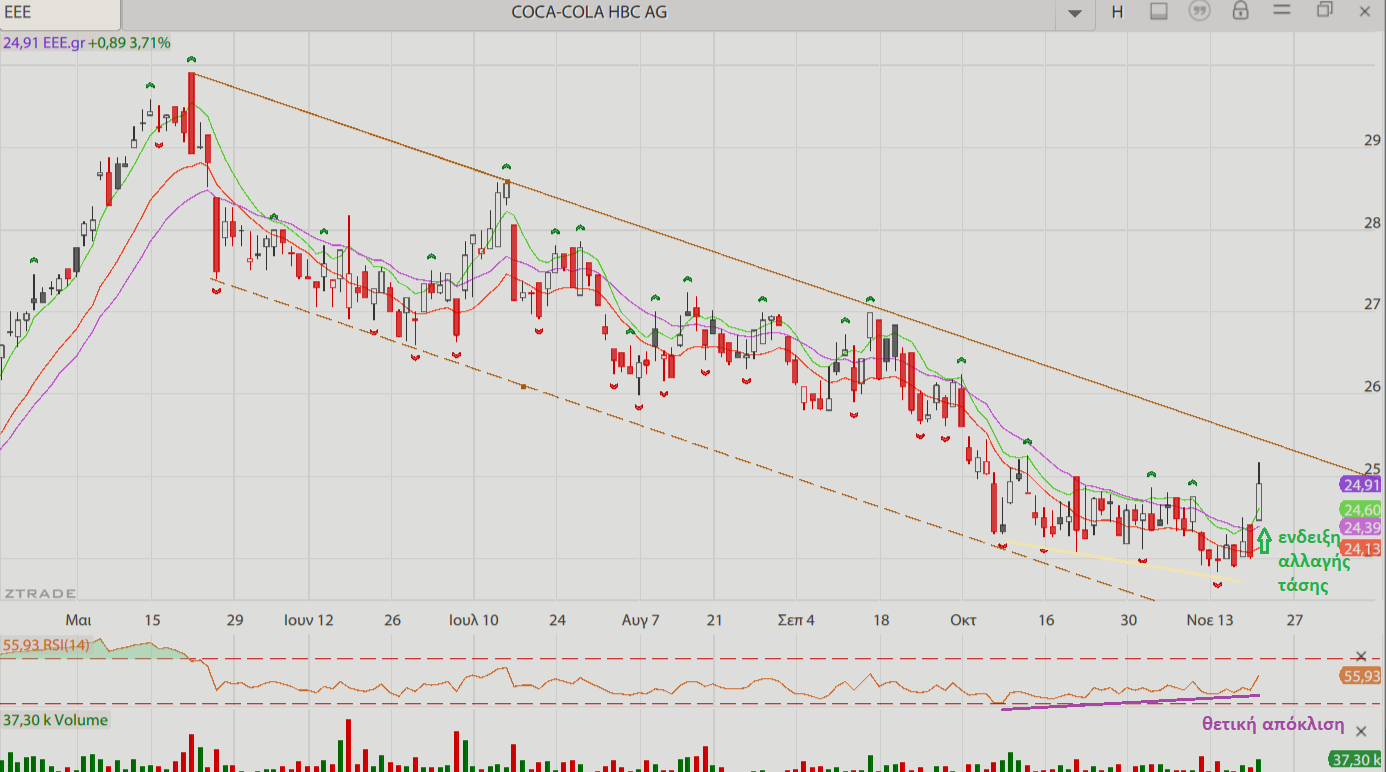Click the restore window icon

click(x=1325, y=10)
